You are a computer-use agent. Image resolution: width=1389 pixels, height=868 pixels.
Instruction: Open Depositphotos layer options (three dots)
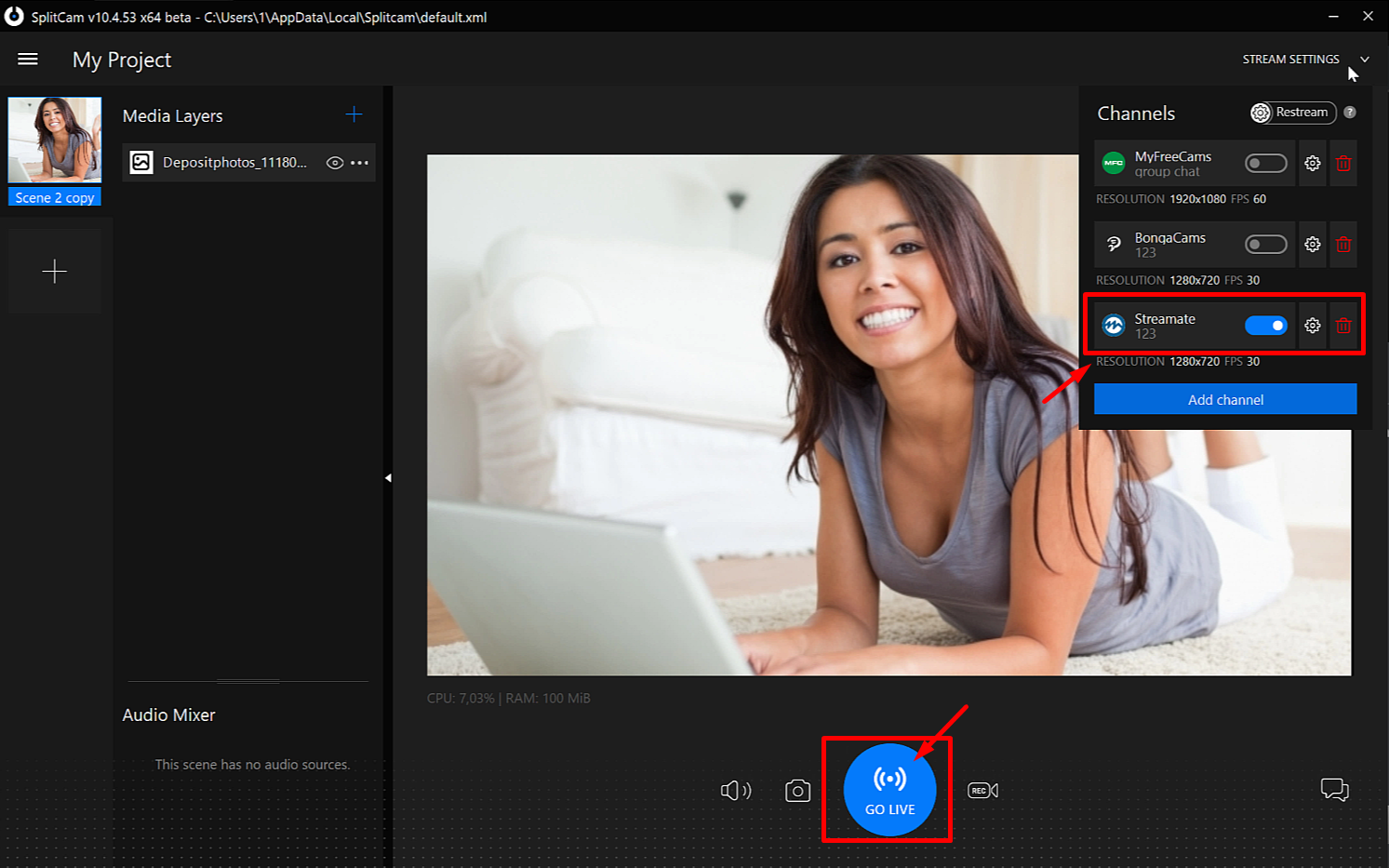point(360,163)
